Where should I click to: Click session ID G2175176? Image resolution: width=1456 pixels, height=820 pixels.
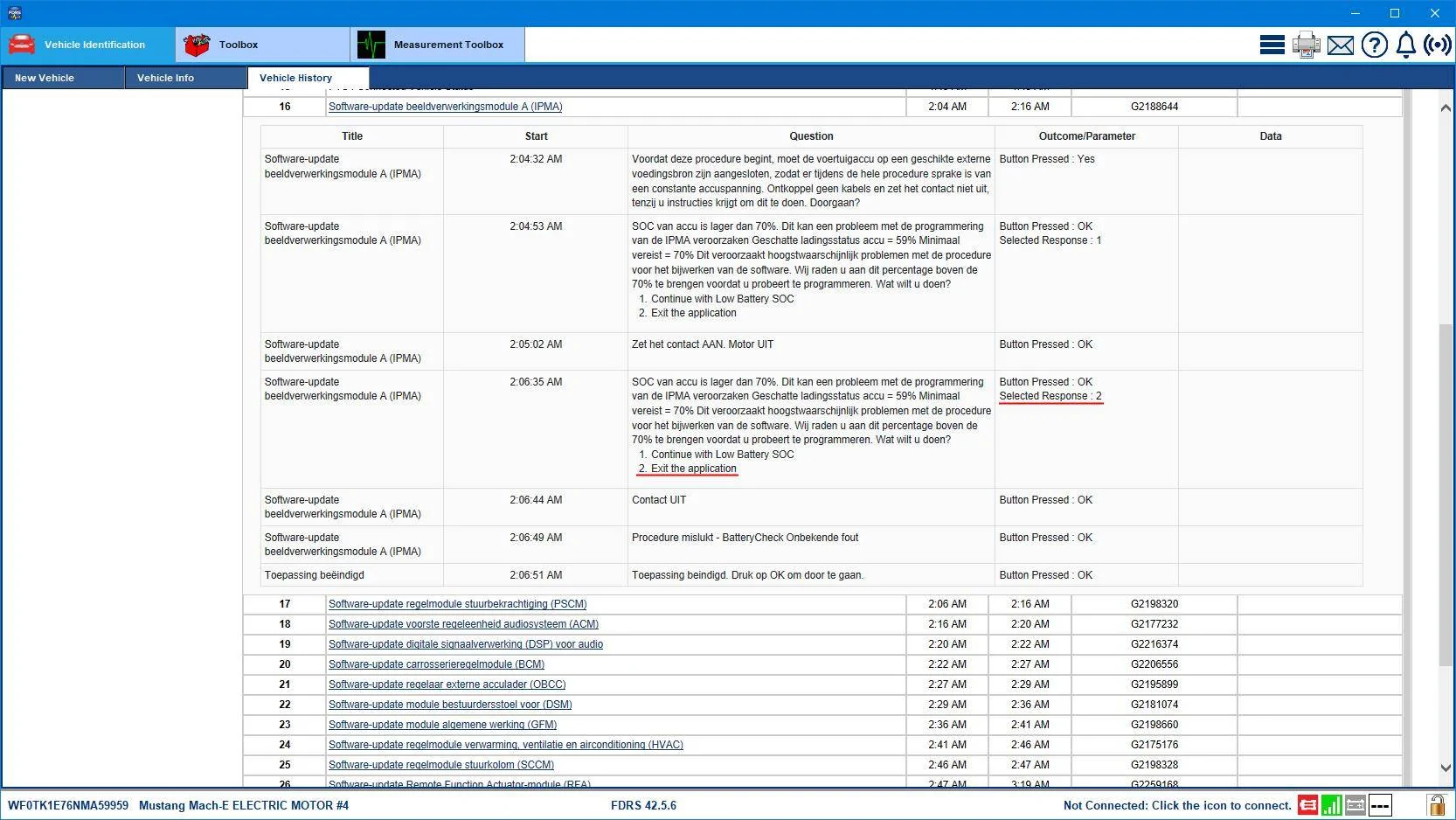[x=1154, y=745]
